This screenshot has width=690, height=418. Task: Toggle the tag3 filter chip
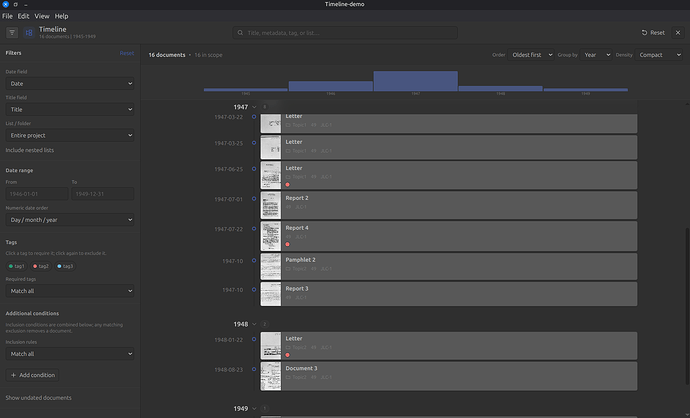tap(65, 266)
